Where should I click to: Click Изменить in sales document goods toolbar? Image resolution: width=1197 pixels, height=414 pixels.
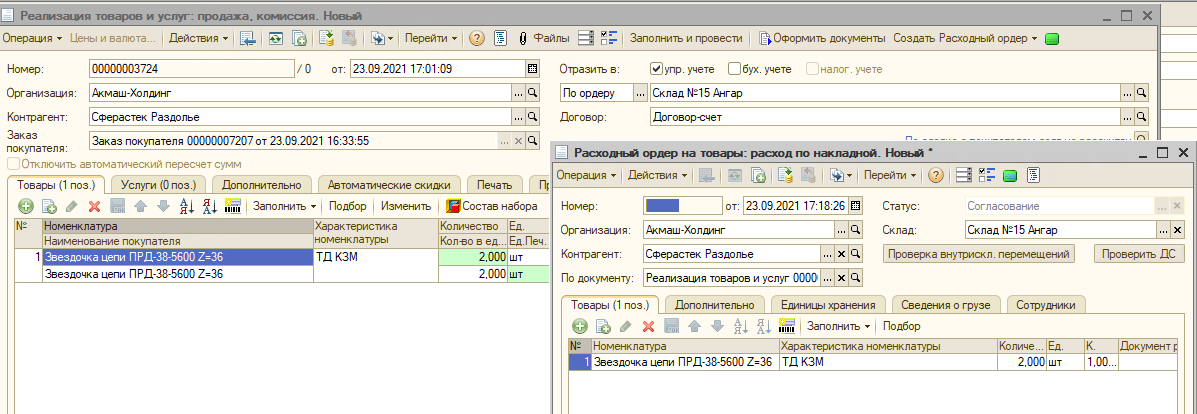(x=405, y=206)
